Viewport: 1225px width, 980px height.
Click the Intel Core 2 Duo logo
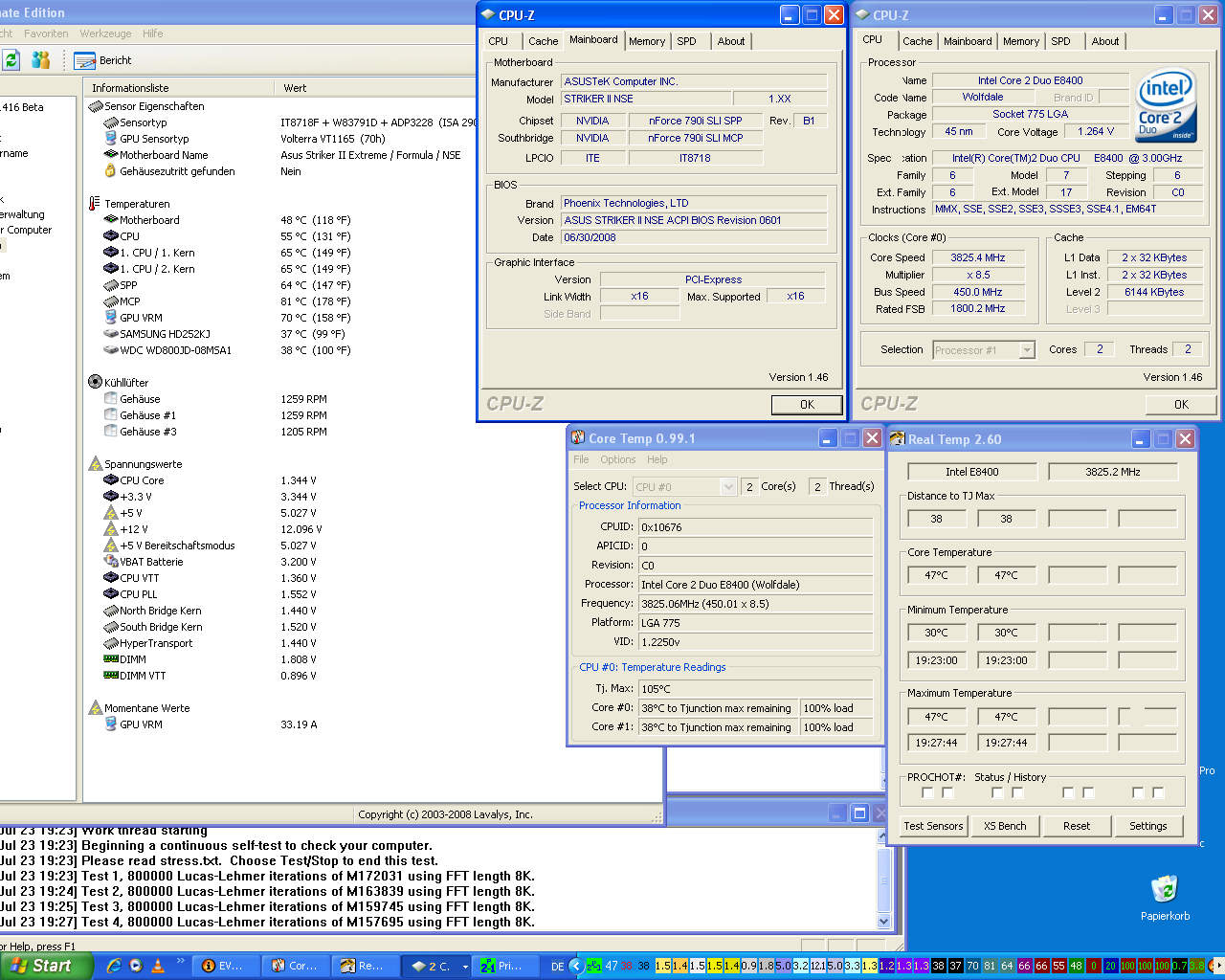(1165, 104)
